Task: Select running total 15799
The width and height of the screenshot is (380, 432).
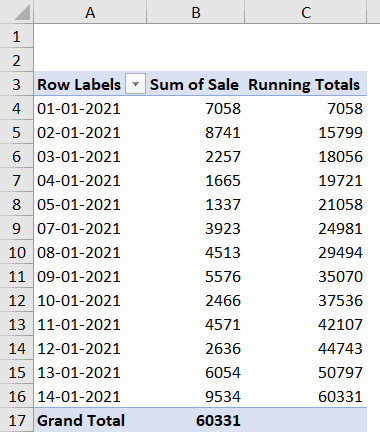Action: (x=306, y=132)
